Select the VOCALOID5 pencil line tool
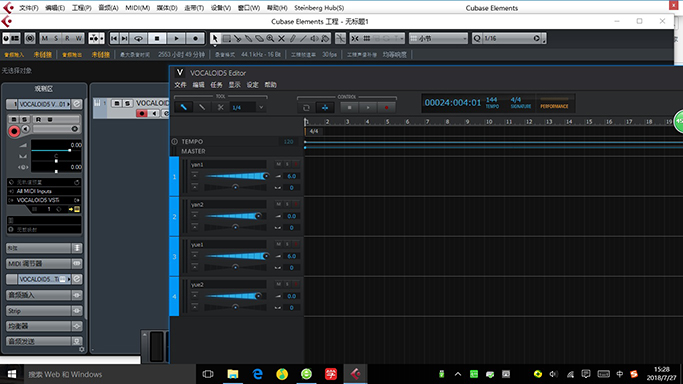683x384 pixels. pos(202,107)
